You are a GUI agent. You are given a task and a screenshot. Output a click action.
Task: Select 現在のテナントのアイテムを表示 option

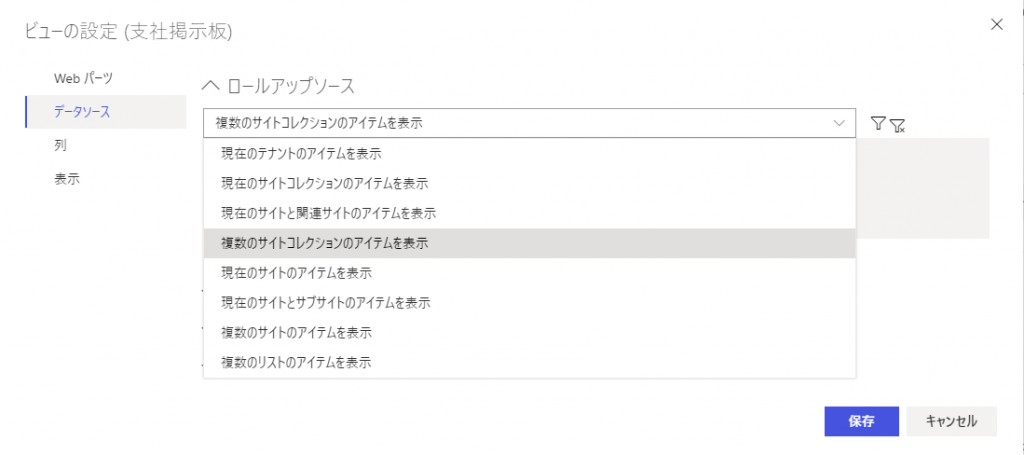(301, 154)
